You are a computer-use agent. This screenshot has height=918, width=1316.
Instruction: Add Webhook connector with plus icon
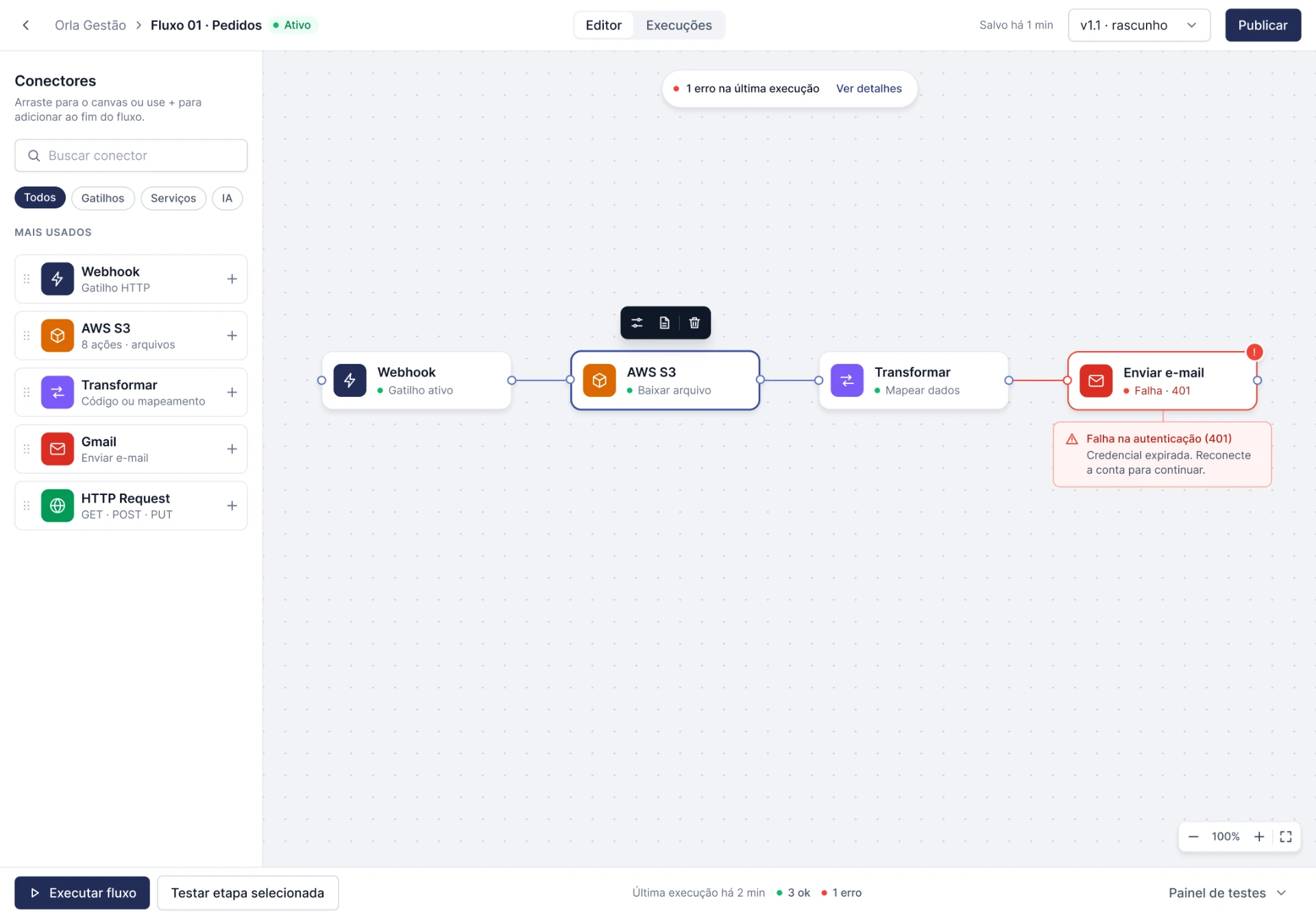[232, 279]
